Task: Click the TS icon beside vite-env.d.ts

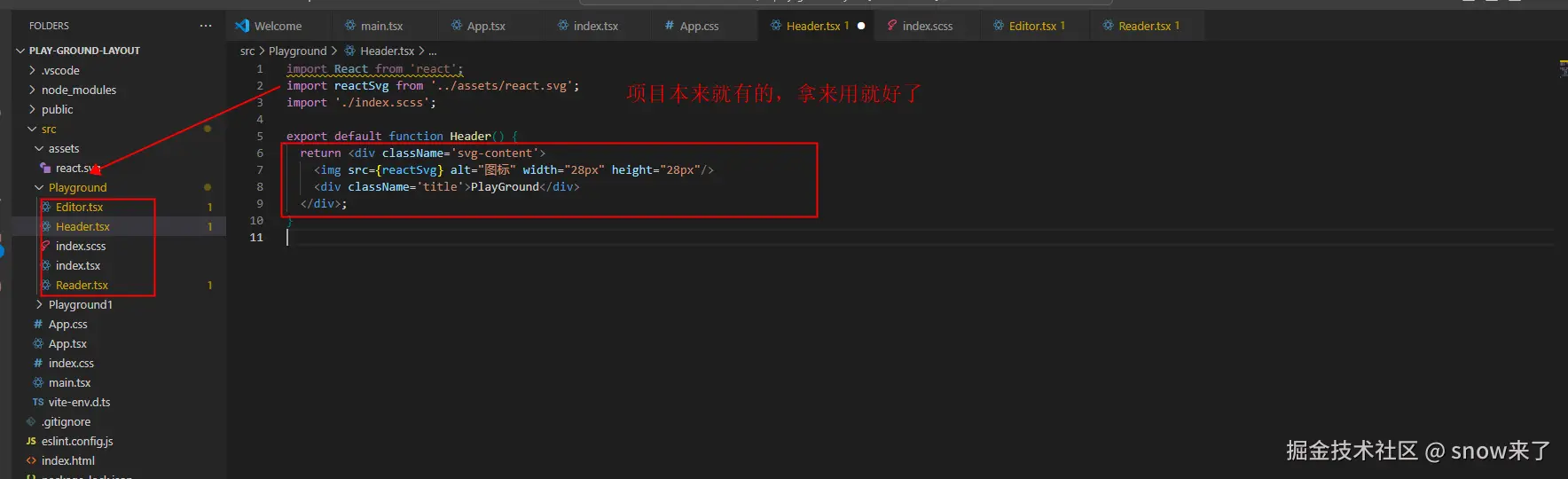Action: 38,402
